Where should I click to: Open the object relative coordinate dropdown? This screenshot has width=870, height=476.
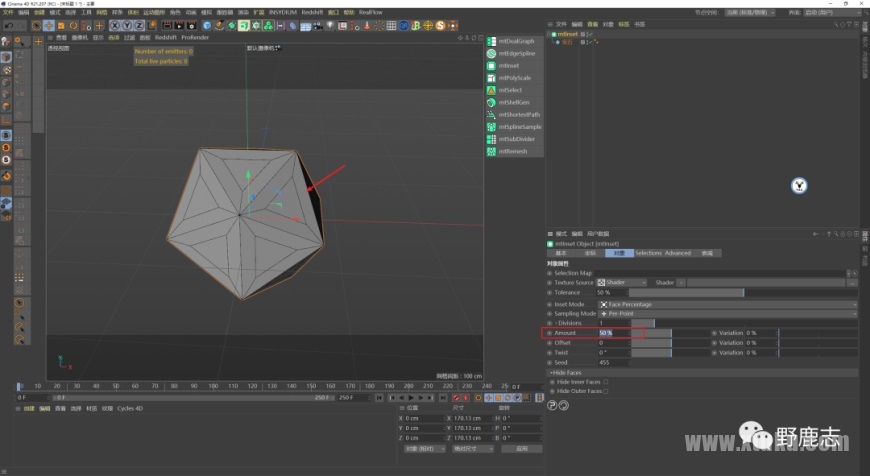(424, 448)
